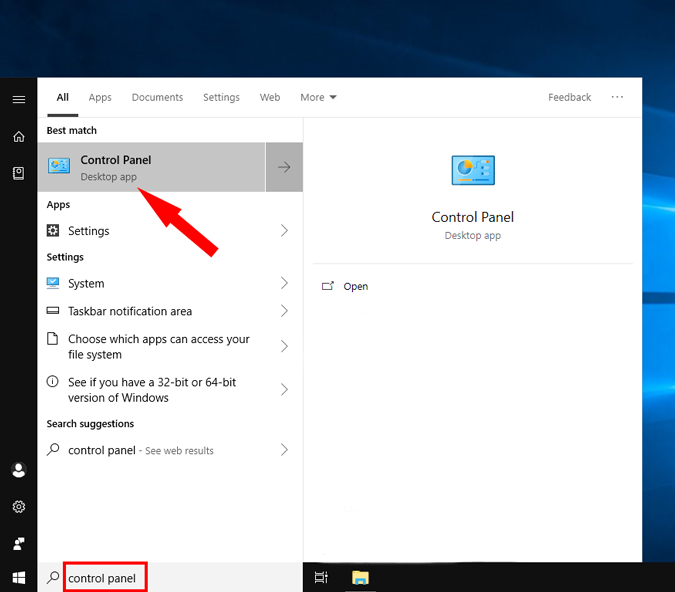Click the feedback person icon in sidebar

coord(19,543)
